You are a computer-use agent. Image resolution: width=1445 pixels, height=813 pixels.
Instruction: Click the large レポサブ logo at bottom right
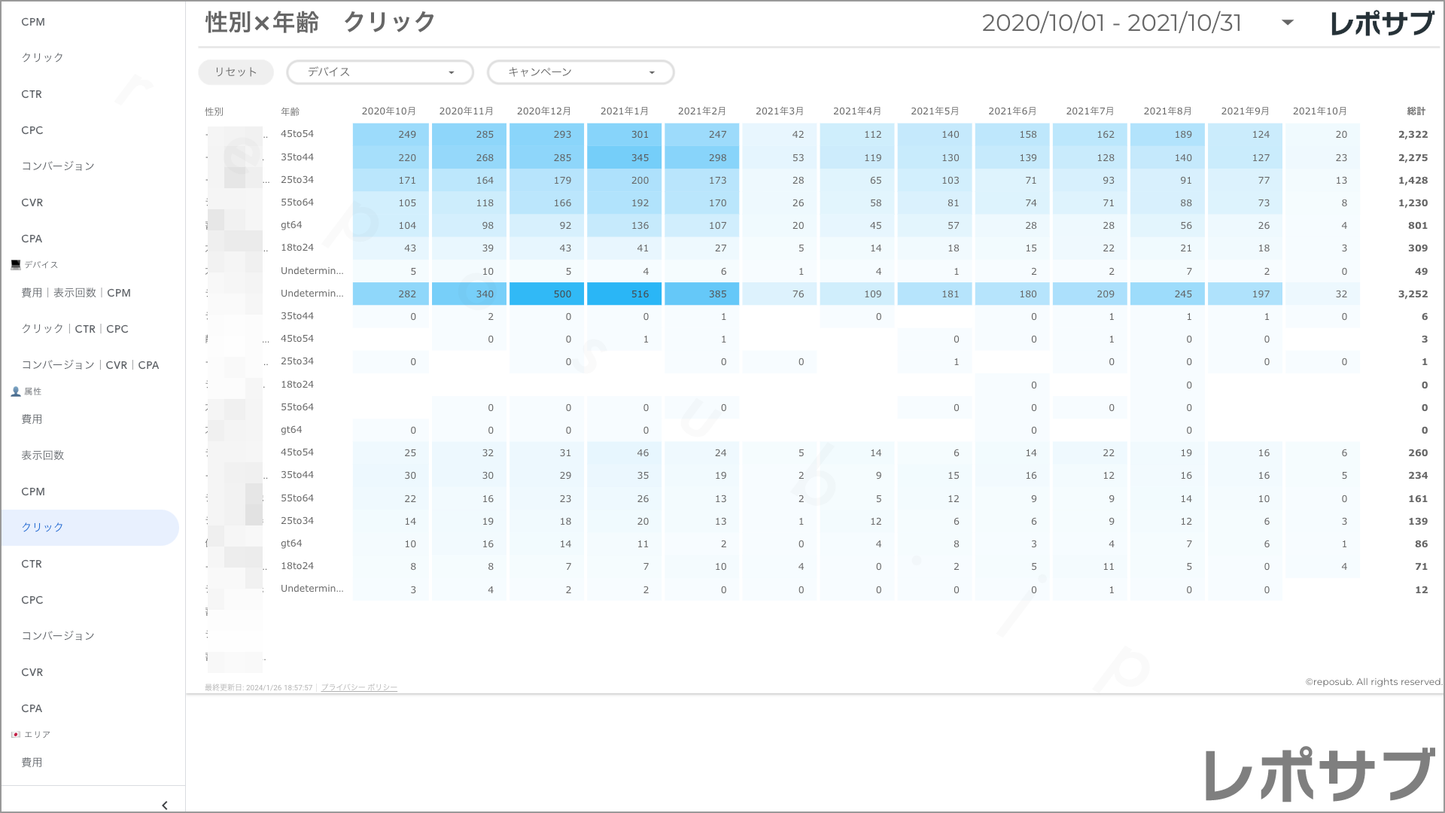point(1318,775)
